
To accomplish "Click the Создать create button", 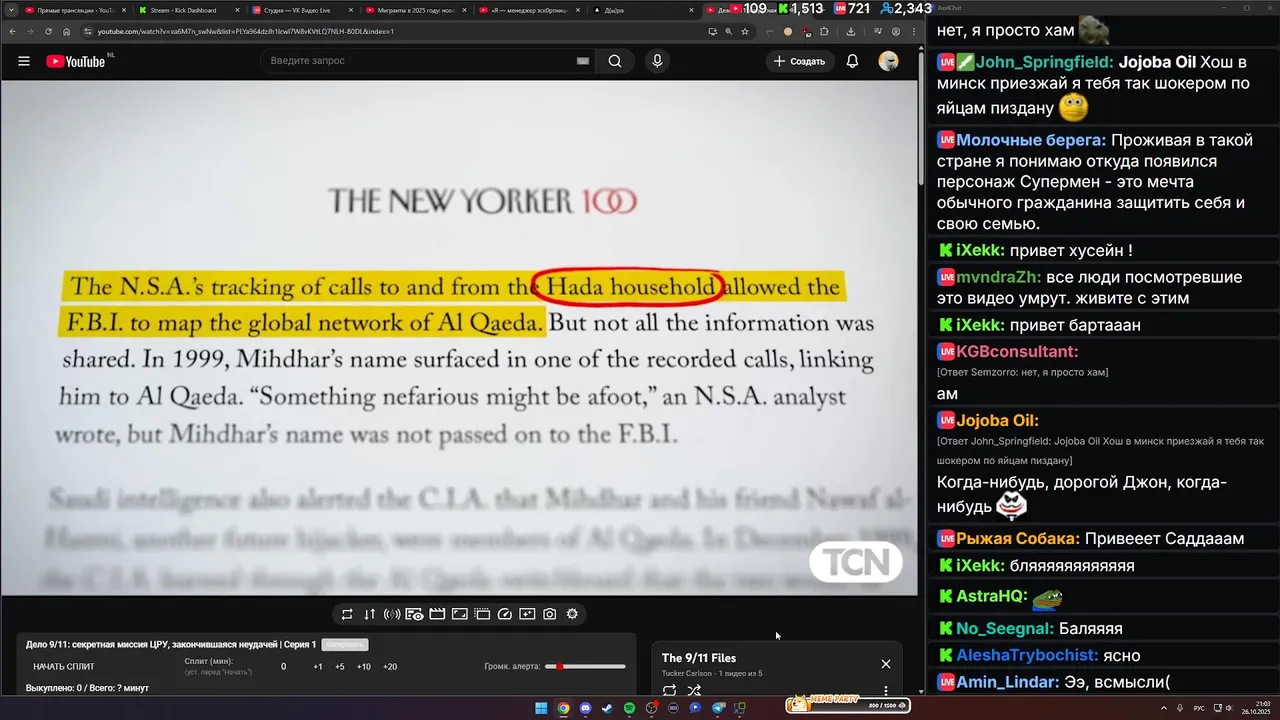I will tap(800, 61).
